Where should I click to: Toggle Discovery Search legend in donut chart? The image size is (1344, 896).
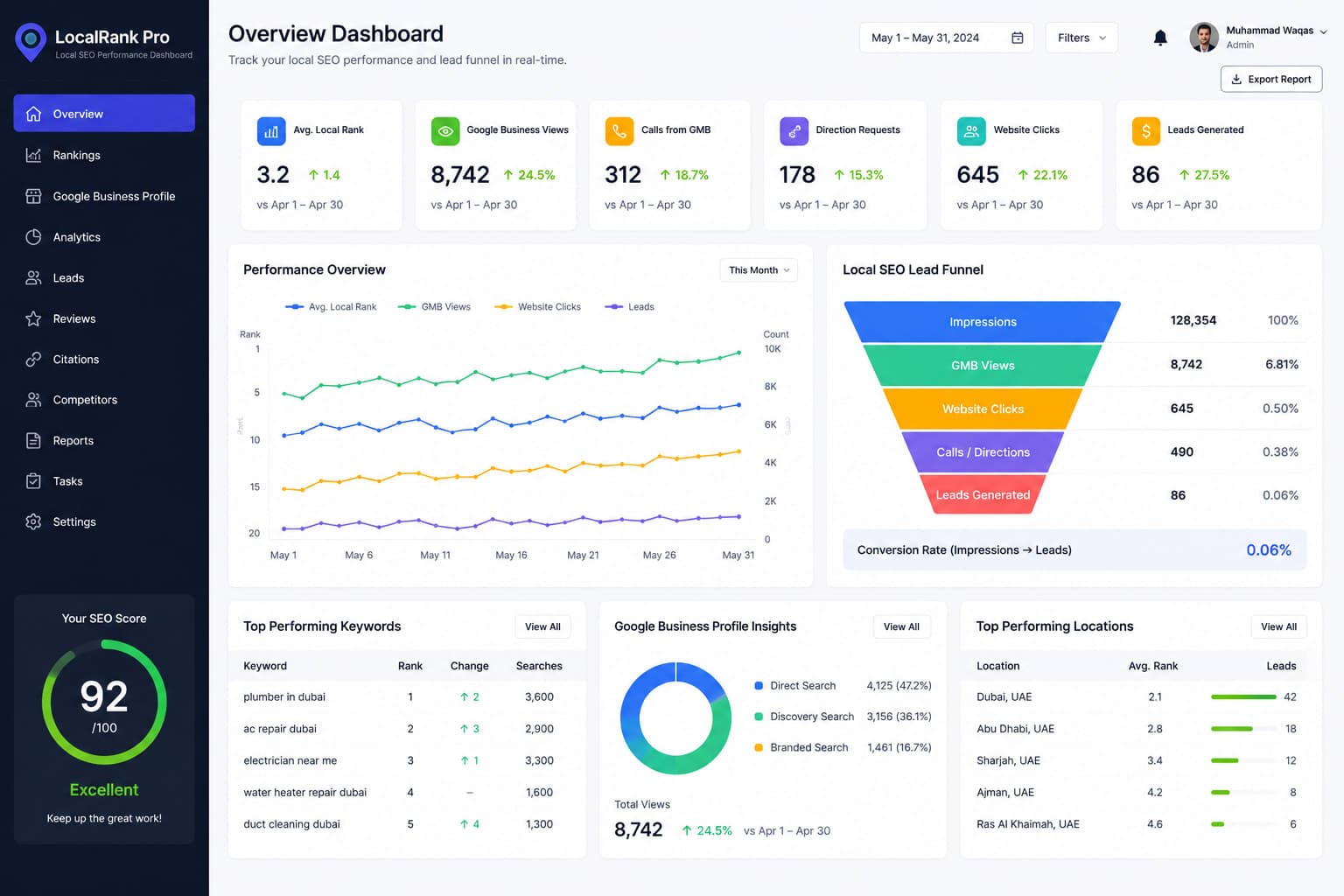[x=804, y=717]
